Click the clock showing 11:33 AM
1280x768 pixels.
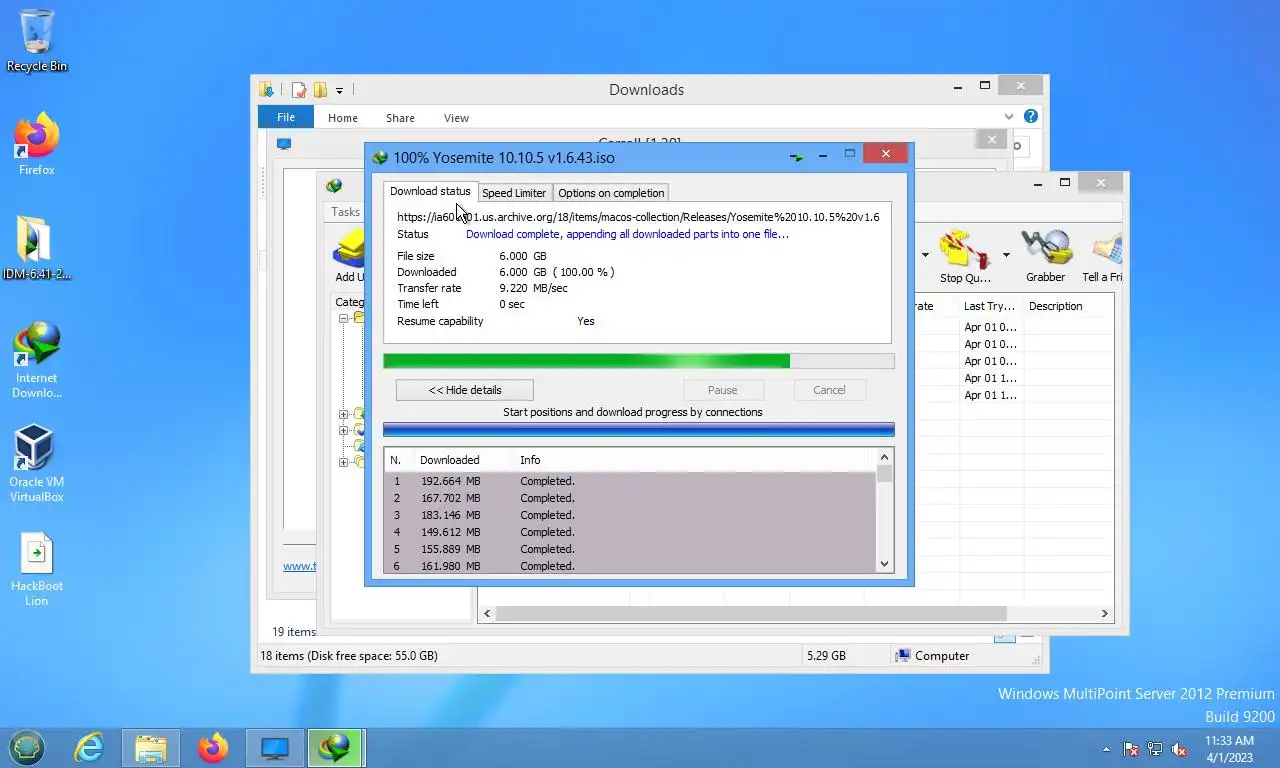1229,741
